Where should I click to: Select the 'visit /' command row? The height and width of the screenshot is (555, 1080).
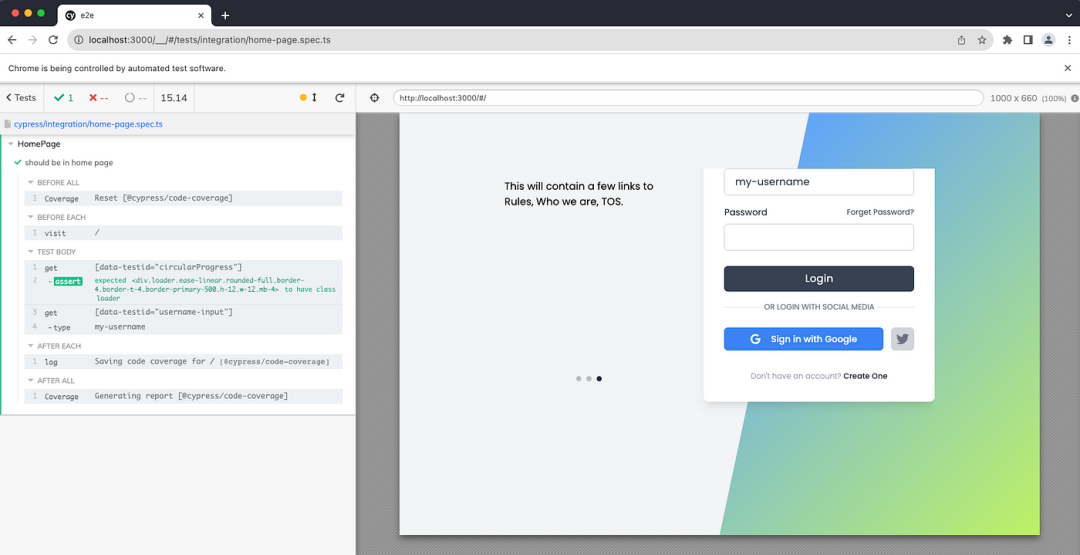pyautogui.click(x=183, y=233)
